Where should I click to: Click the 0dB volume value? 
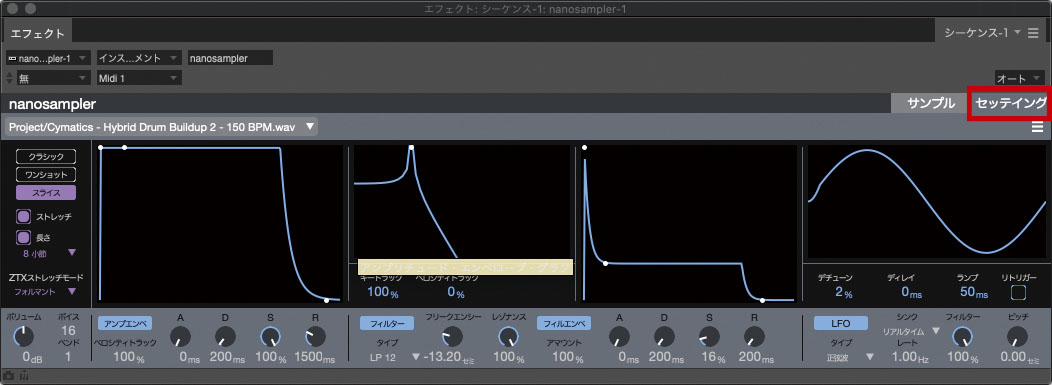point(32,357)
